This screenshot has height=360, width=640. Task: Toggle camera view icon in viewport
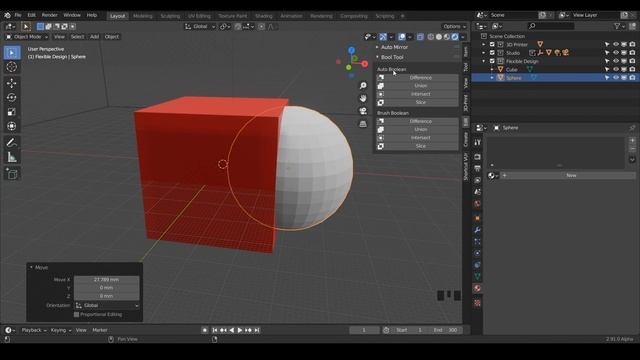[363, 111]
